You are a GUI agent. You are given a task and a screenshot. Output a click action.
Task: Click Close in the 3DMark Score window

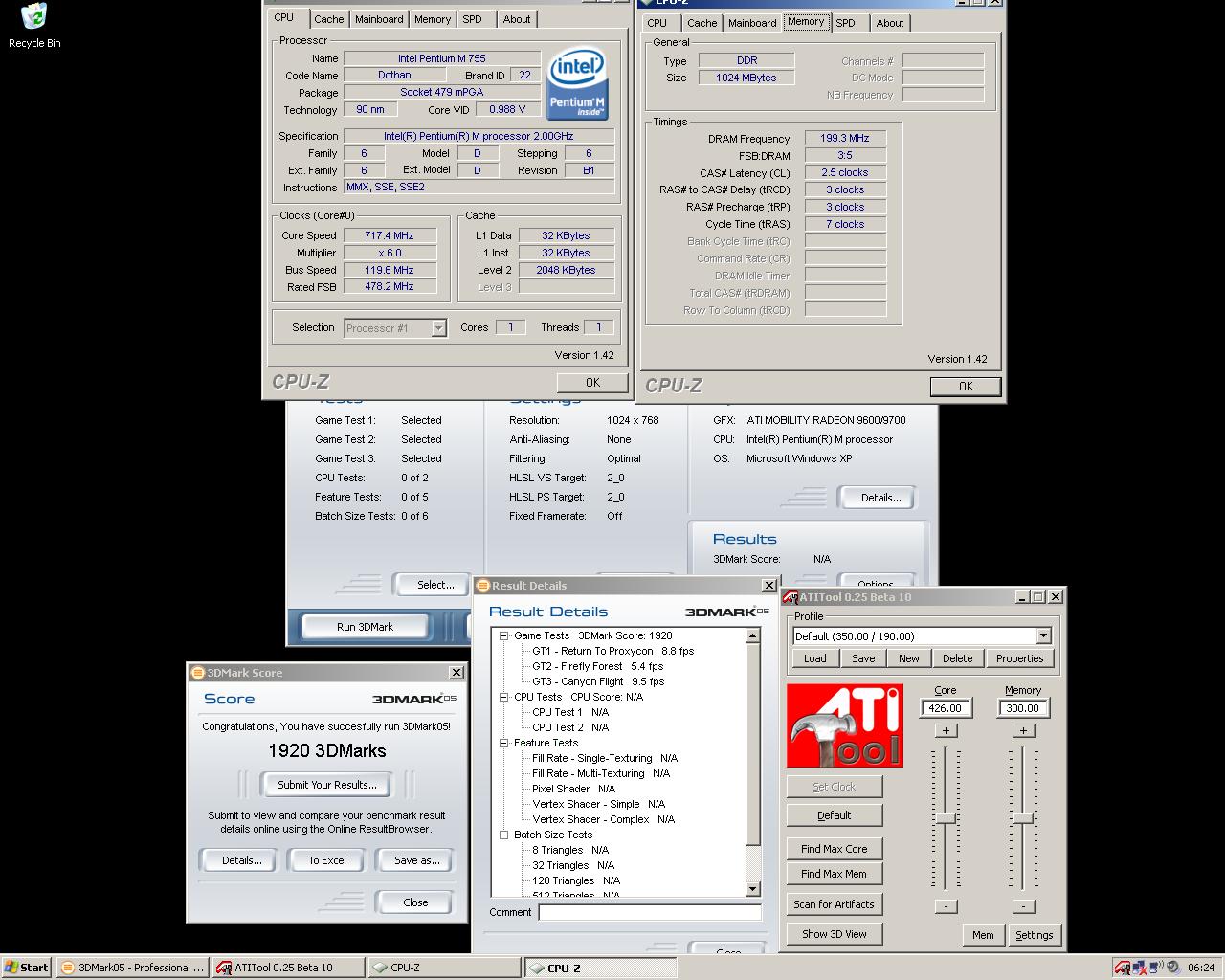(415, 902)
